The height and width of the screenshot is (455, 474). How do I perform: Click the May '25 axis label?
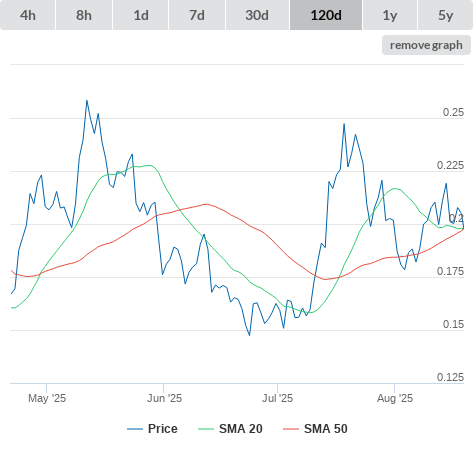point(47,398)
